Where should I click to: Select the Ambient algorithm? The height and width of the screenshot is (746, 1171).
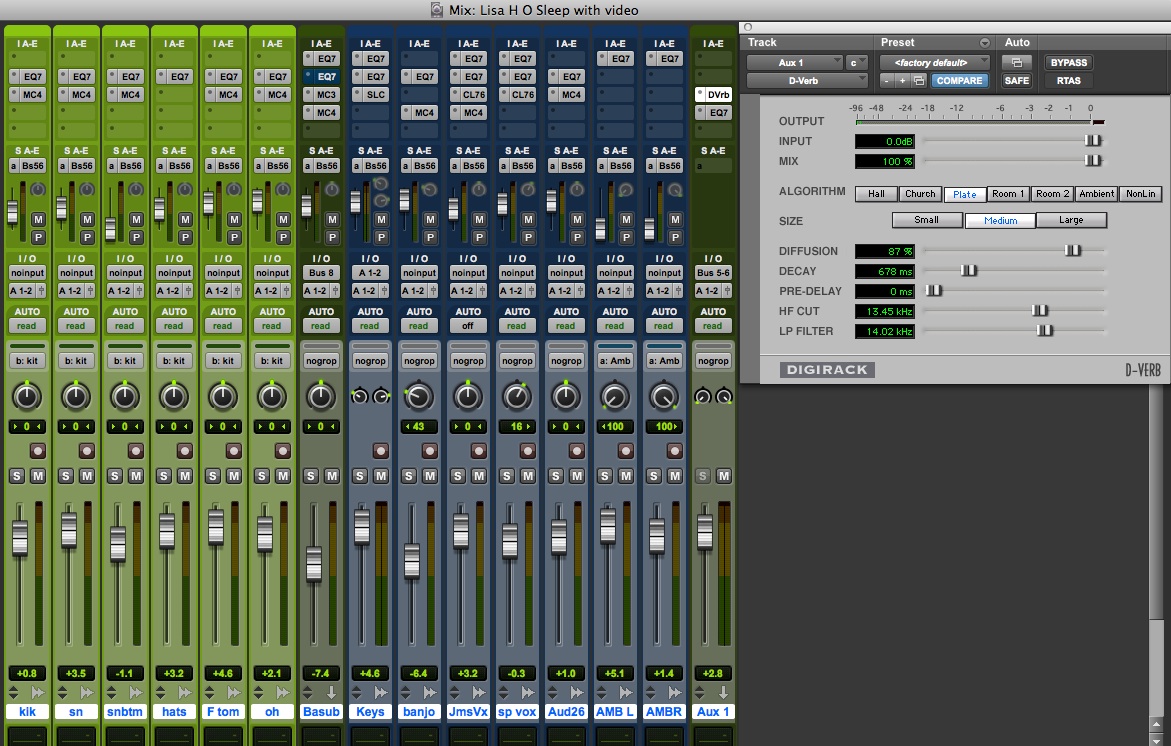(x=1096, y=193)
